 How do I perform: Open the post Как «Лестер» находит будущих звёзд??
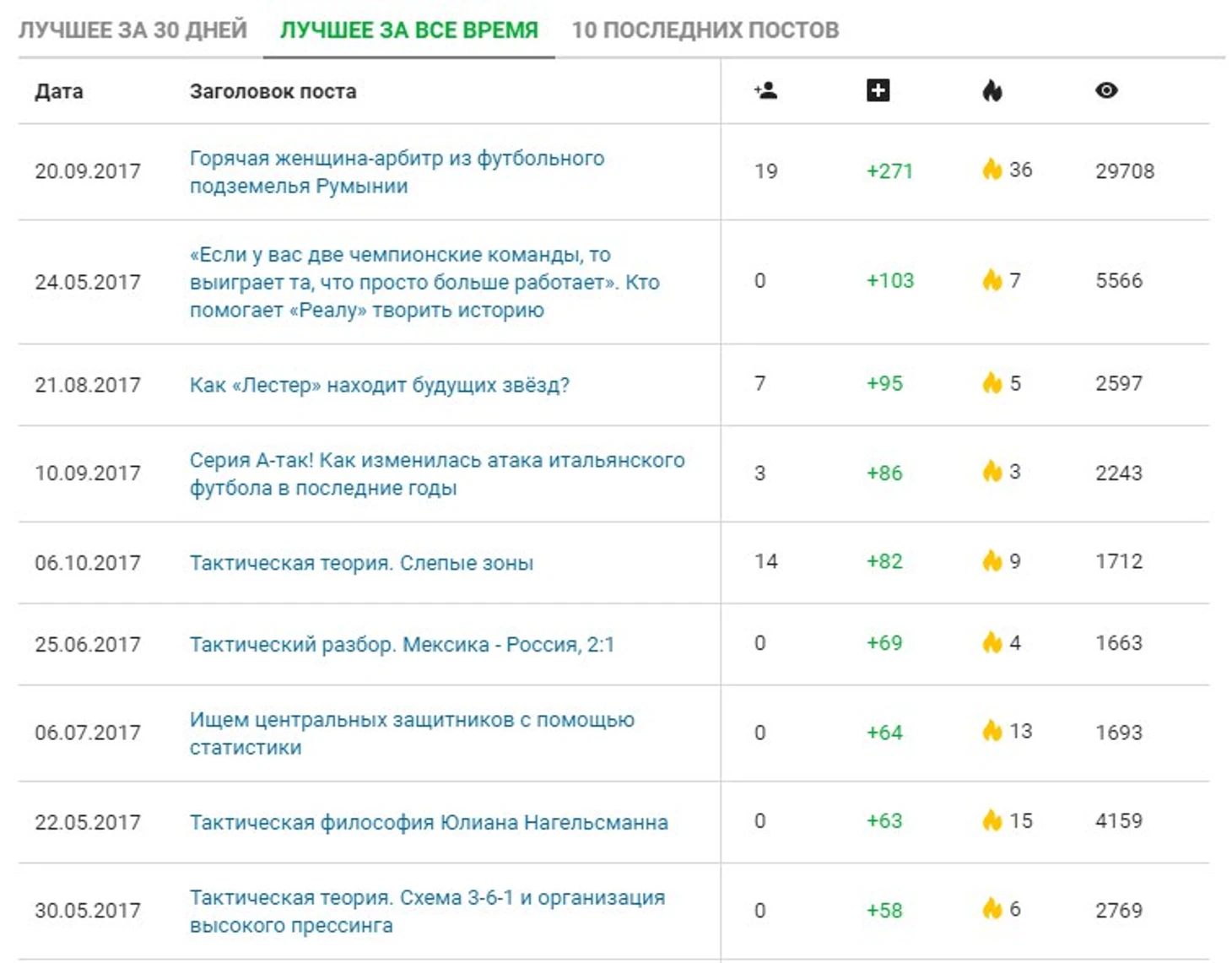tap(380, 385)
